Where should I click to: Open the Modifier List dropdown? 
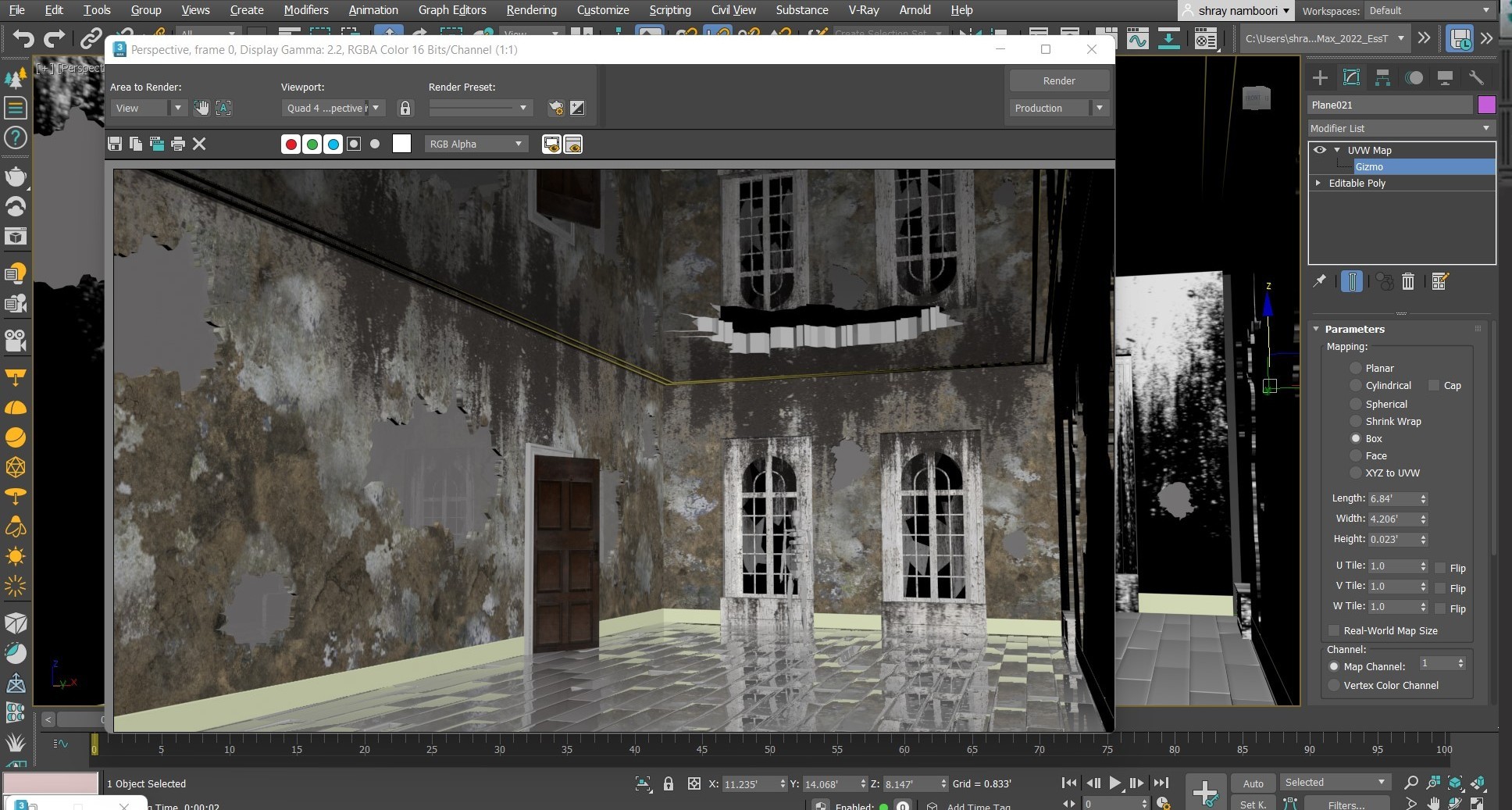coord(1401,128)
